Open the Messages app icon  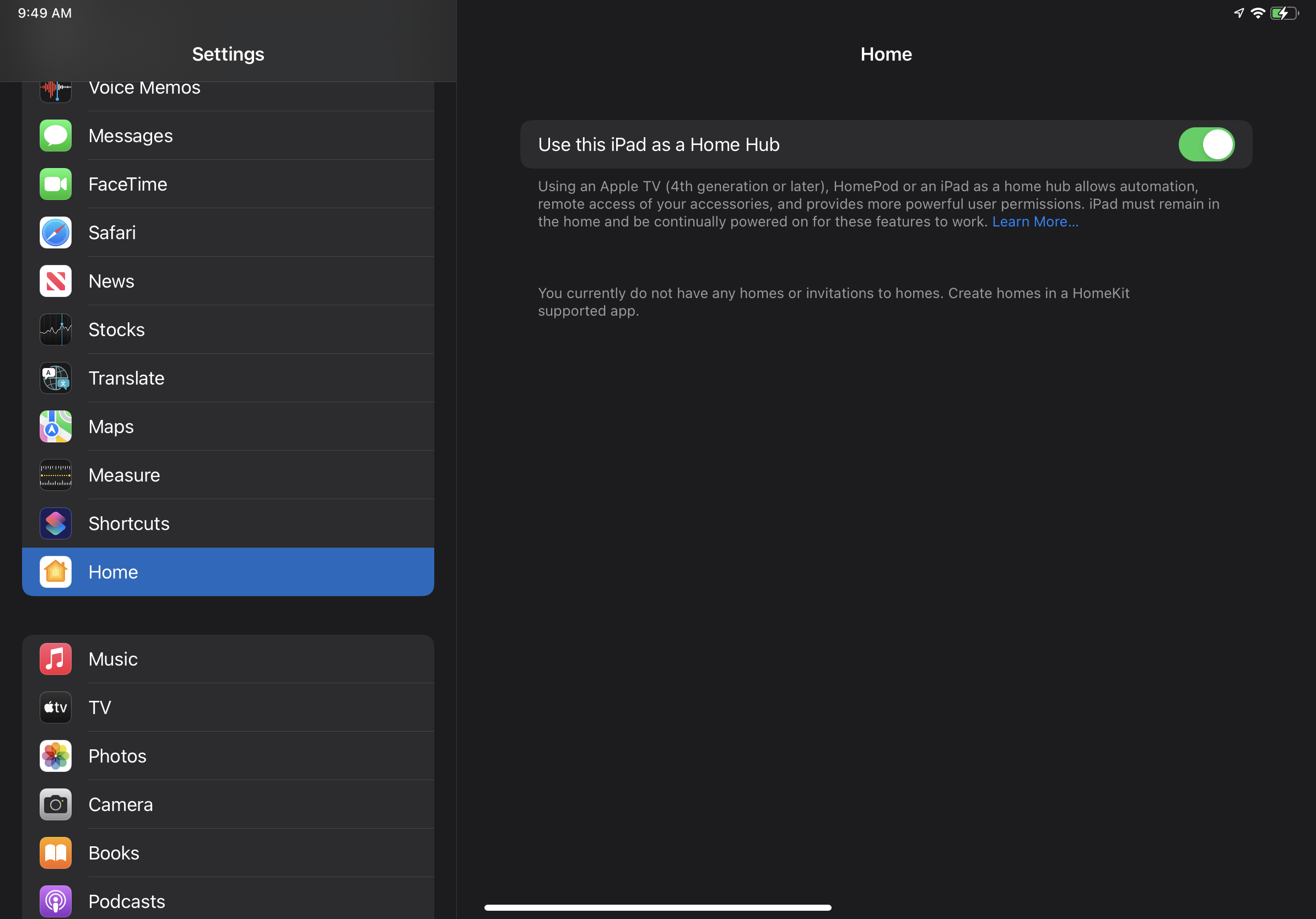(56, 136)
